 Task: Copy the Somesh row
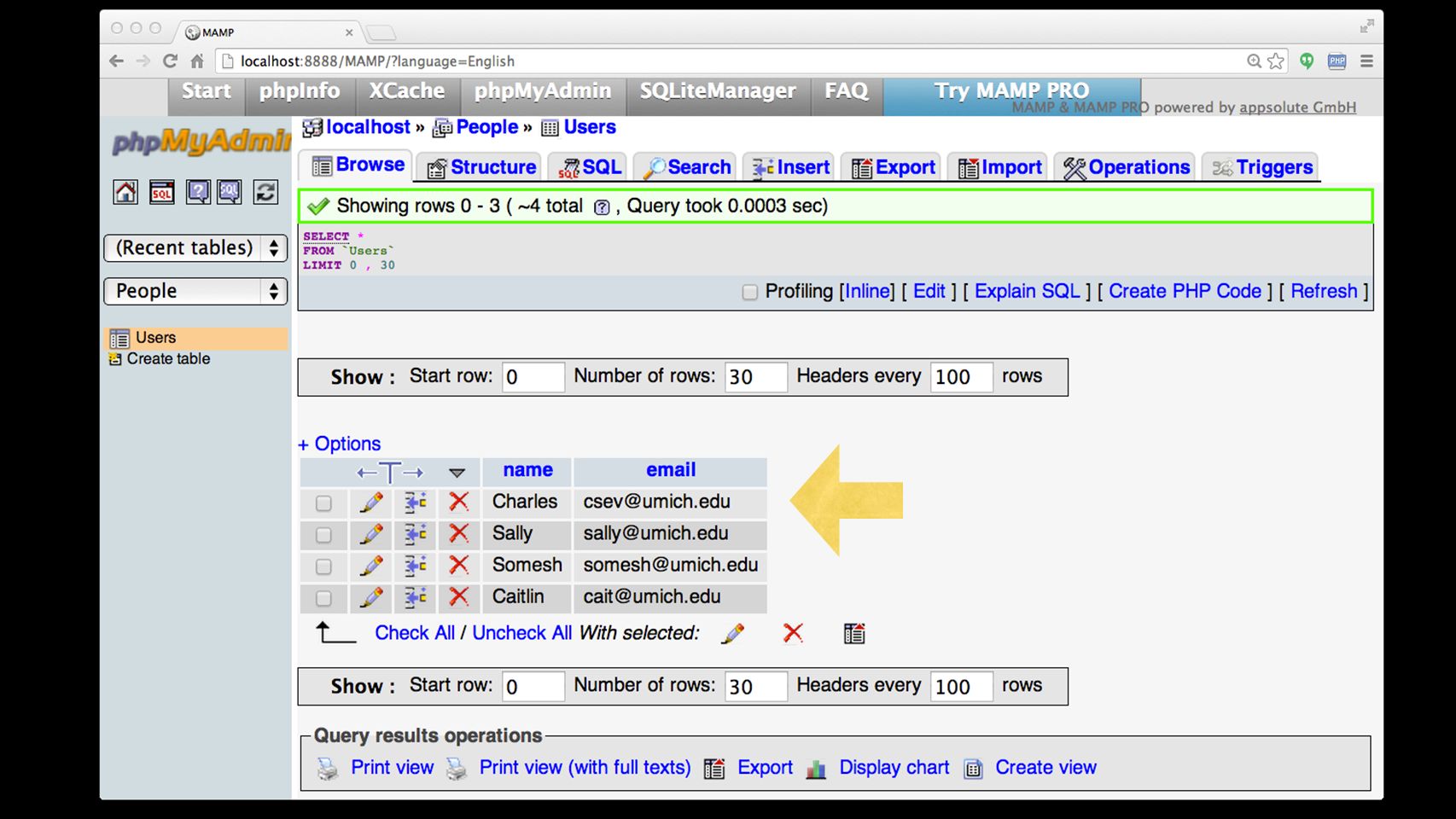coord(416,565)
